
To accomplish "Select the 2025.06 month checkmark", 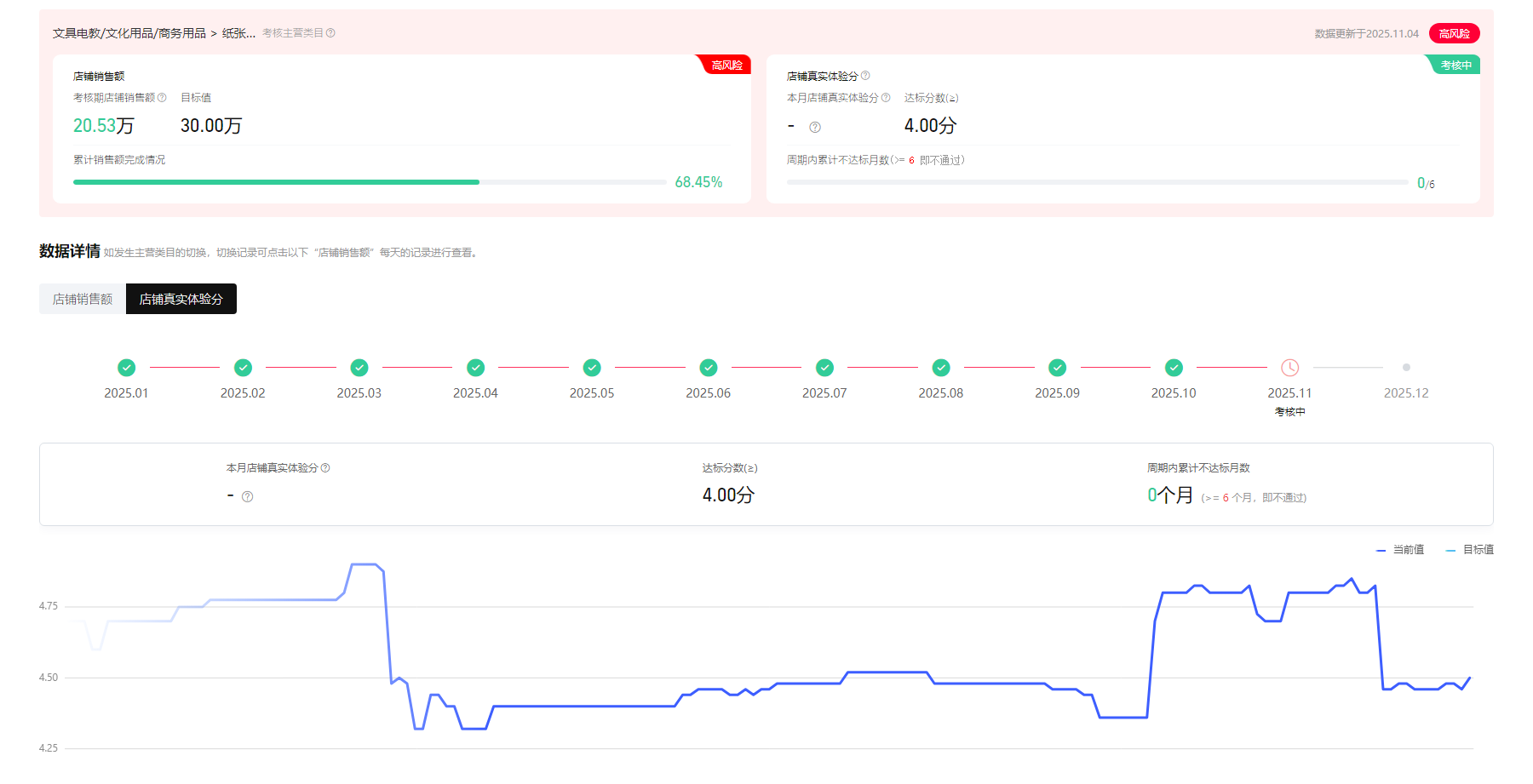I will pos(708,368).
